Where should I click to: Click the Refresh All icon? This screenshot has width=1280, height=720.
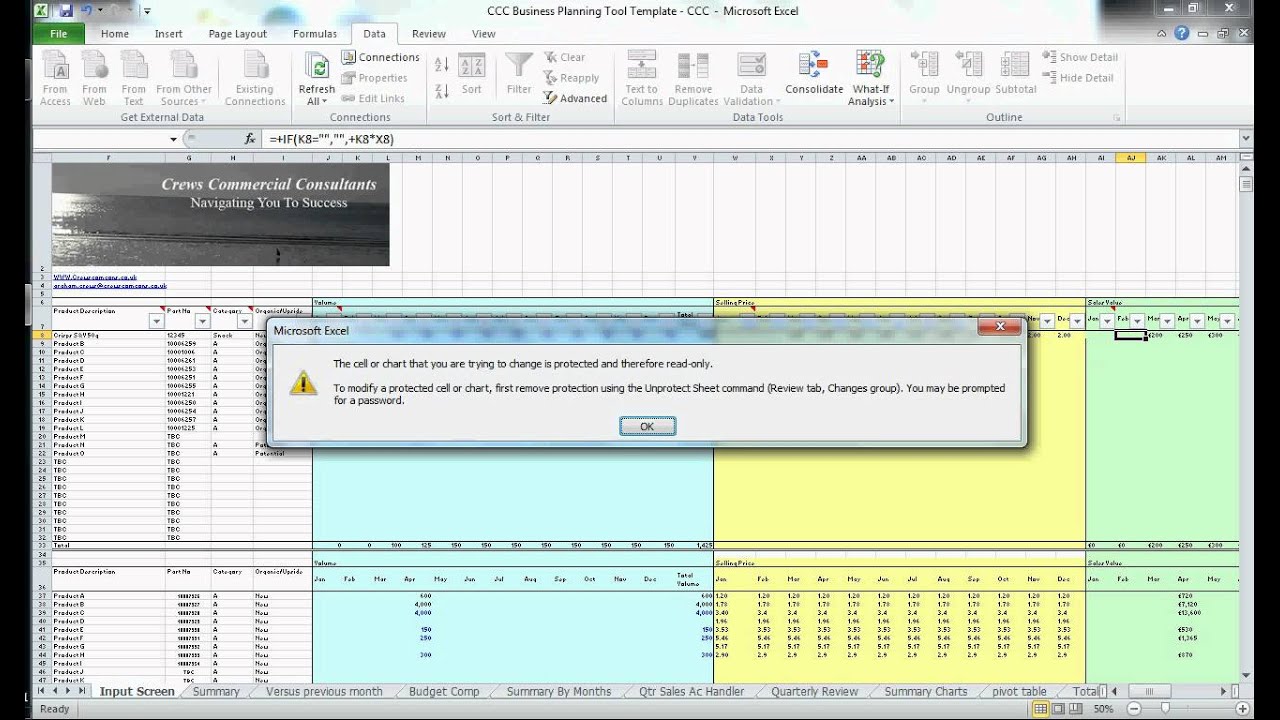[x=317, y=68]
